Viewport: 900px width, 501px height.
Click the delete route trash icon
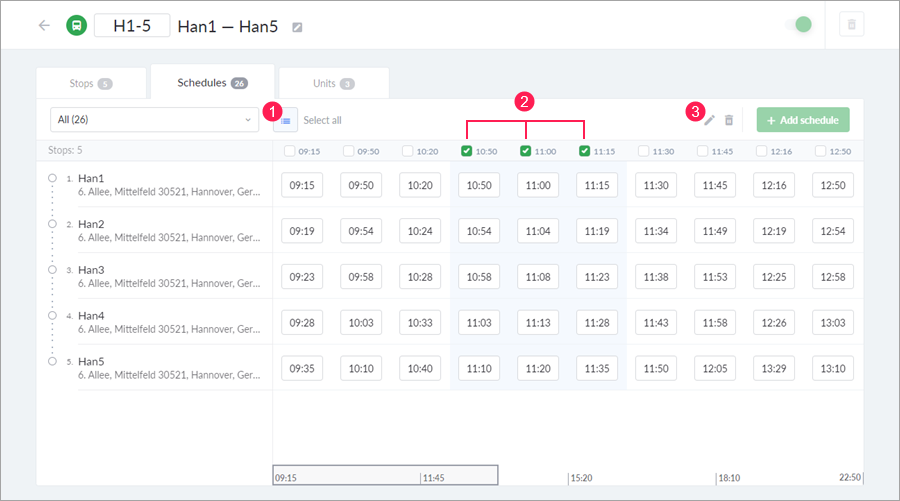pyautogui.click(x=852, y=25)
